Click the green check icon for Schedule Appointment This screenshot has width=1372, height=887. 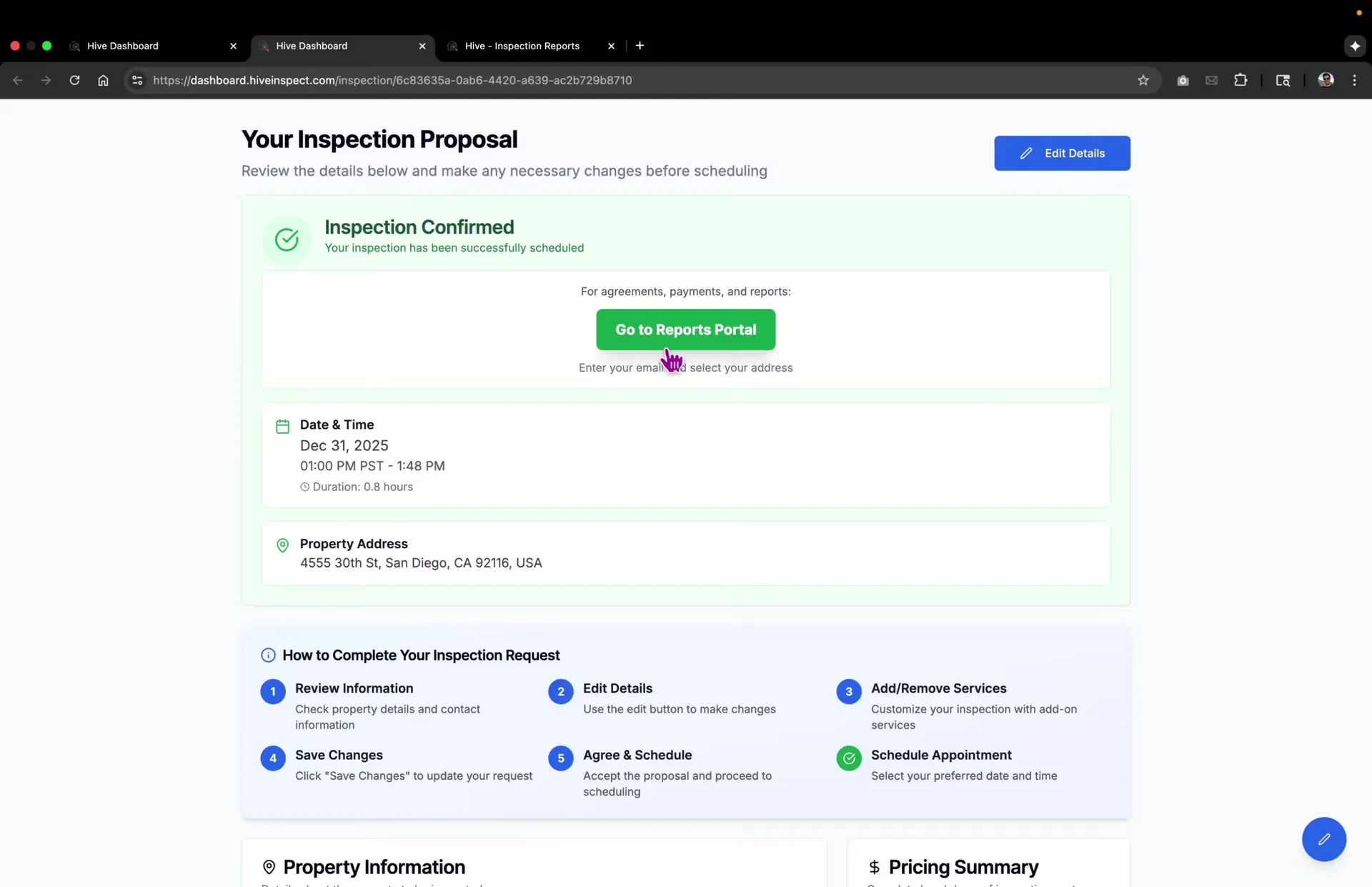pyautogui.click(x=849, y=758)
